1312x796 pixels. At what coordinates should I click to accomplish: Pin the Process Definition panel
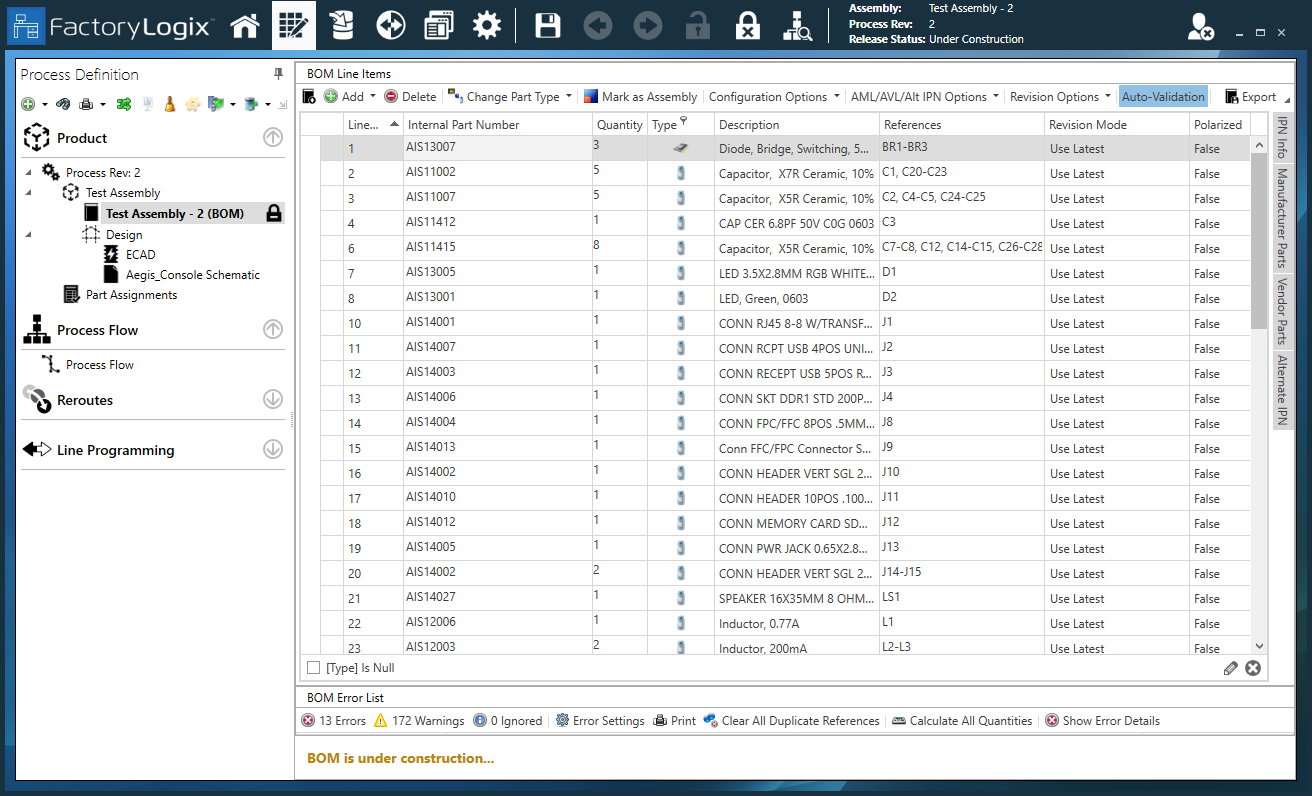(277, 73)
